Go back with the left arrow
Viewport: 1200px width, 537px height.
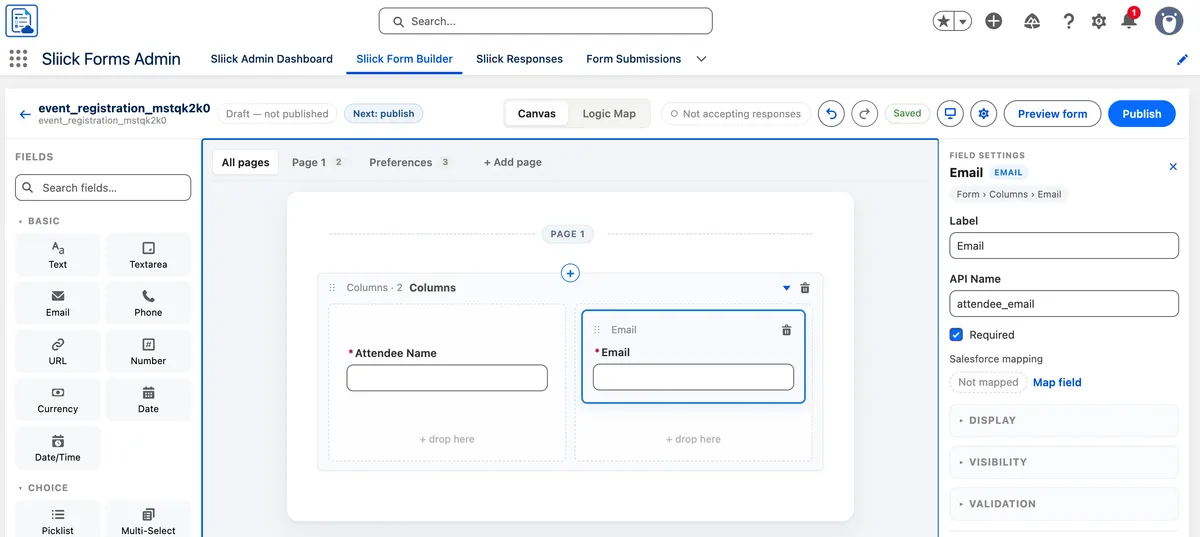(x=25, y=114)
